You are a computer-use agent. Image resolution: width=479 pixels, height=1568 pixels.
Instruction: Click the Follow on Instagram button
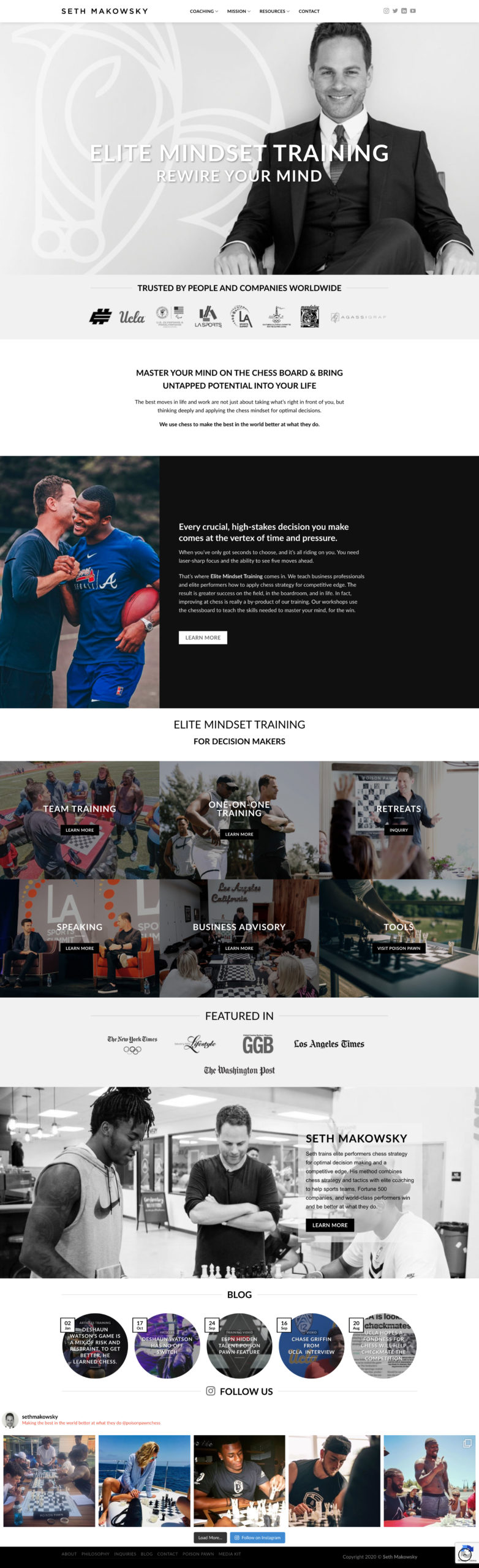[257, 1537]
